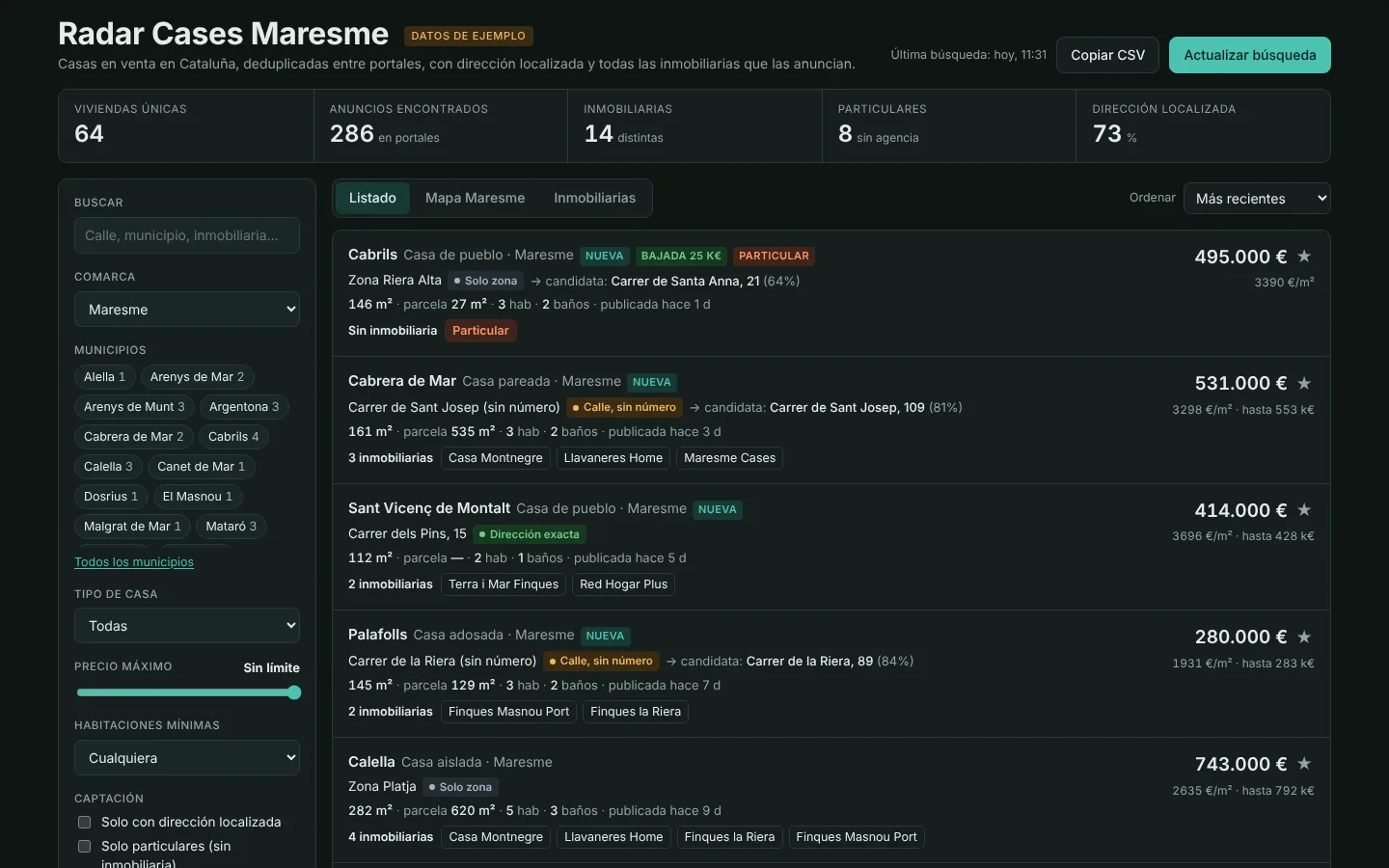This screenshot has height=868, width=1389.
Task: Open the Ordenar 'Más recientes' dropdown
Action: pyautogui.click(x=1257, y=199)
